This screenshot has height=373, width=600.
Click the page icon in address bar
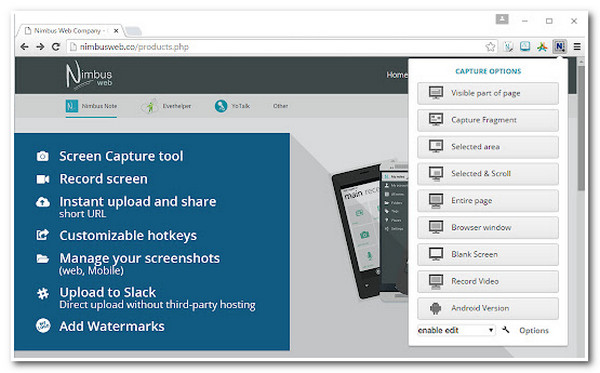pos(73,47)
